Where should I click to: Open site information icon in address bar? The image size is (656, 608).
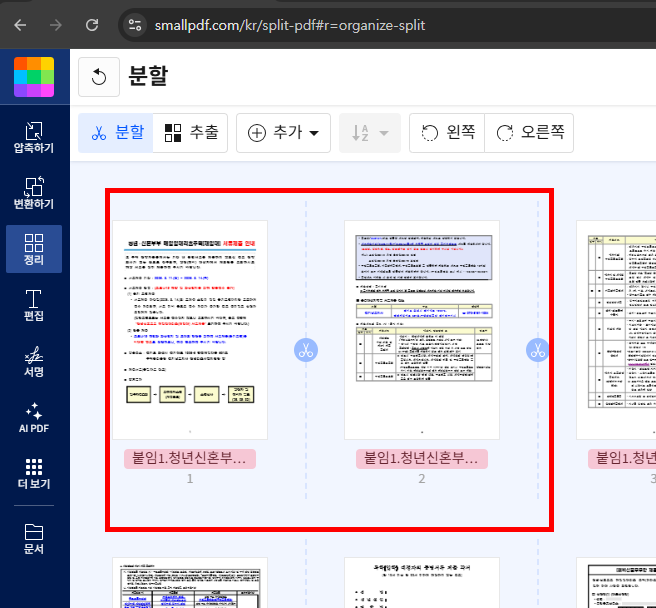135,25
